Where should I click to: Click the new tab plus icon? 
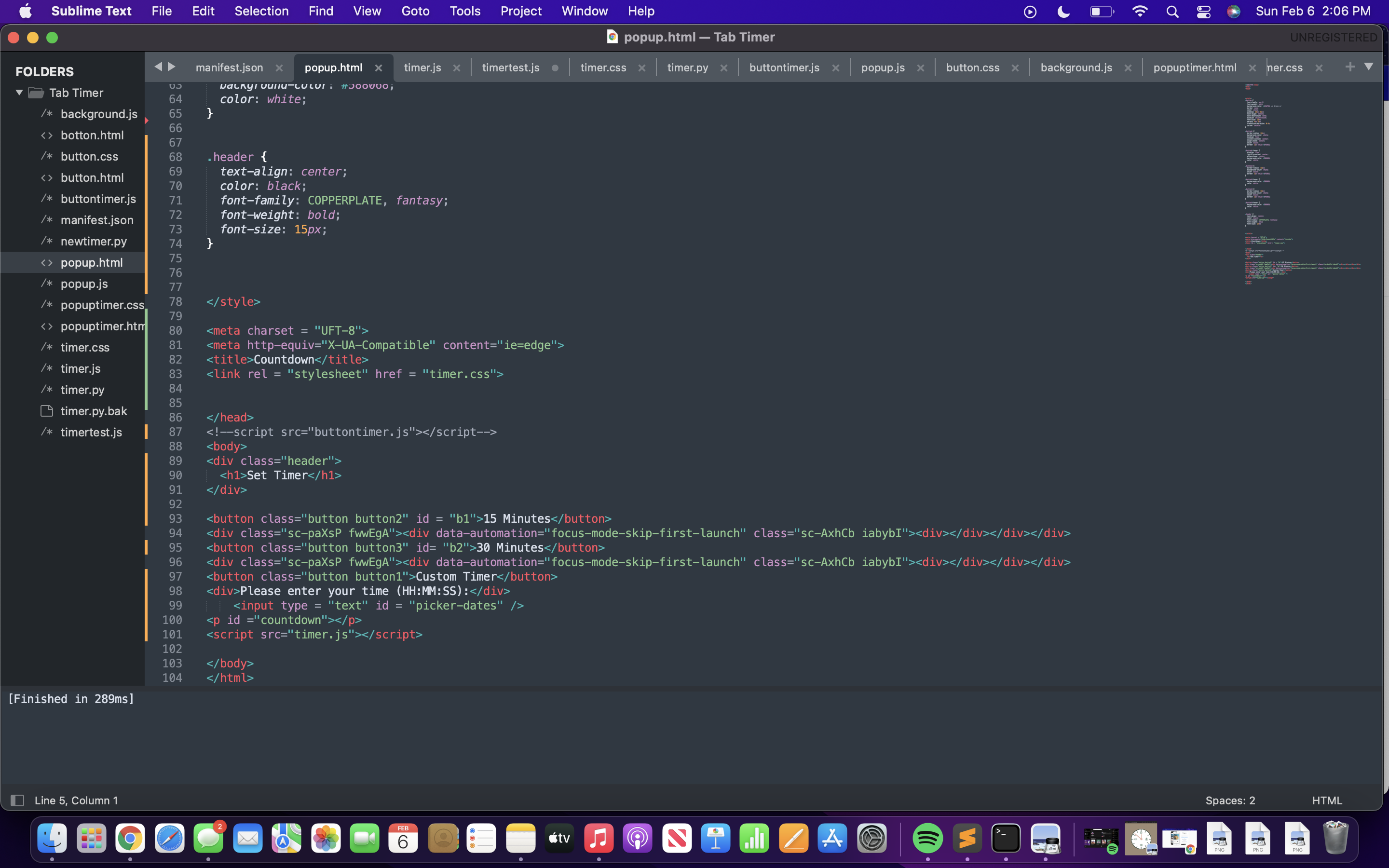click(1349, 67)
